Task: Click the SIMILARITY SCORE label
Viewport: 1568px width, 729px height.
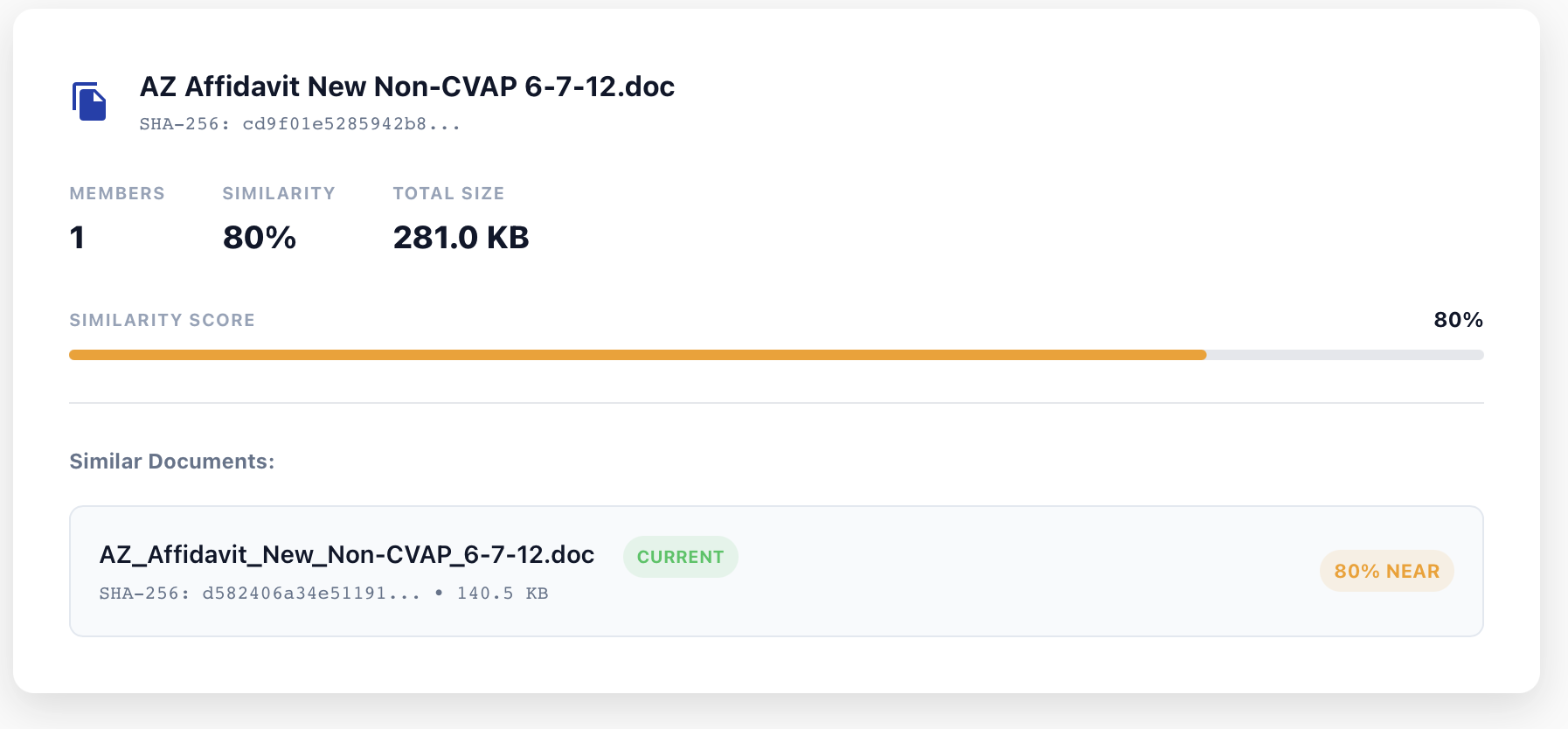Action: (x=163, y=320)
